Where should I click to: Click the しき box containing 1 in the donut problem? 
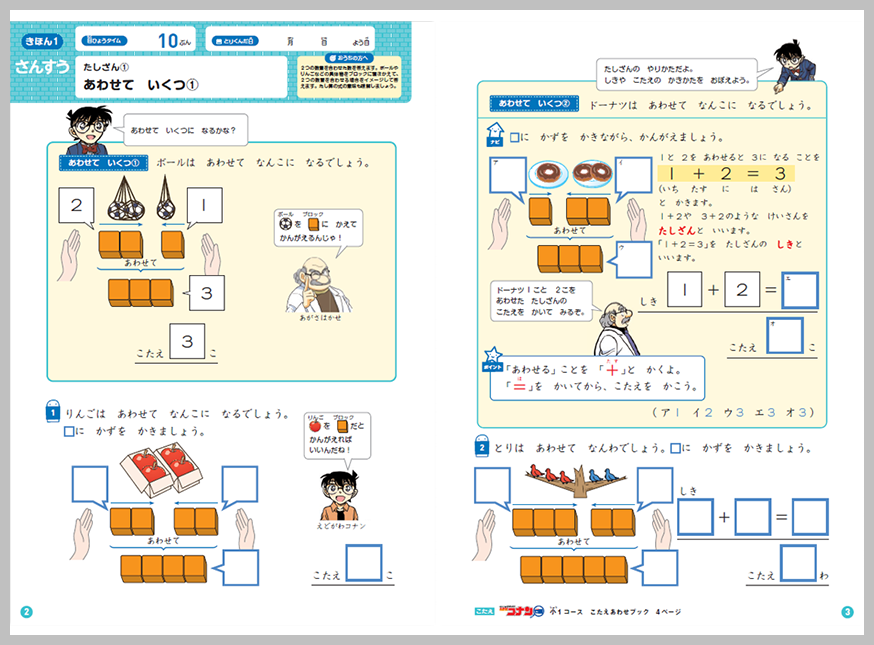coord(684,289)
